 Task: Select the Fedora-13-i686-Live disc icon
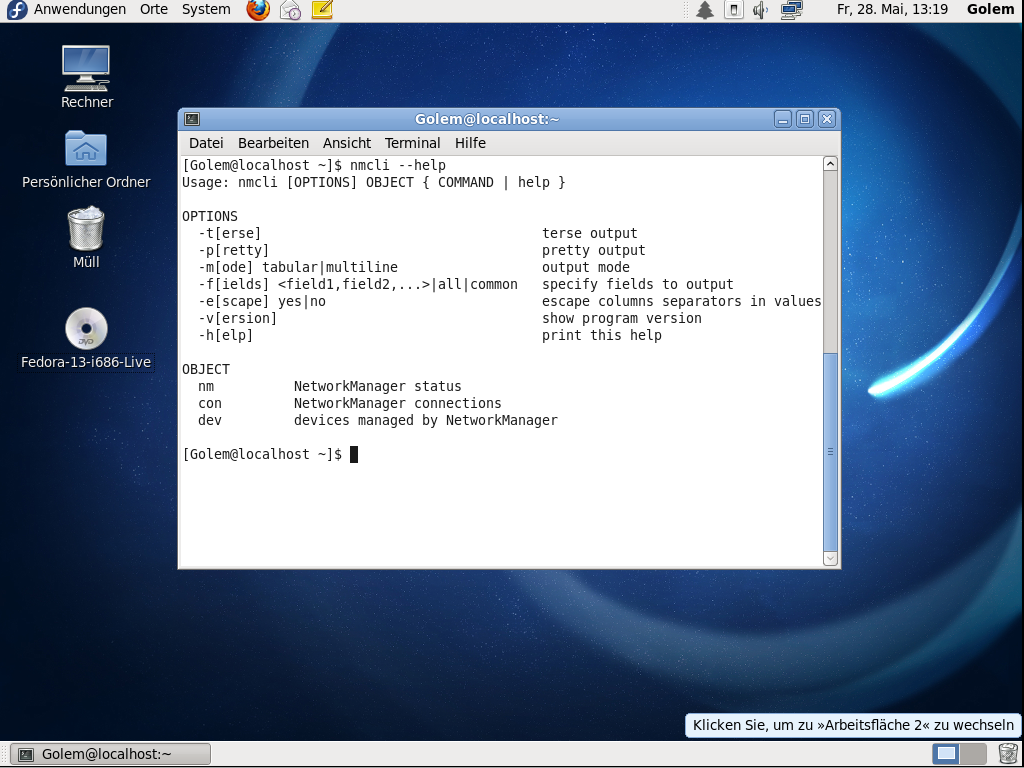point(86,339)
